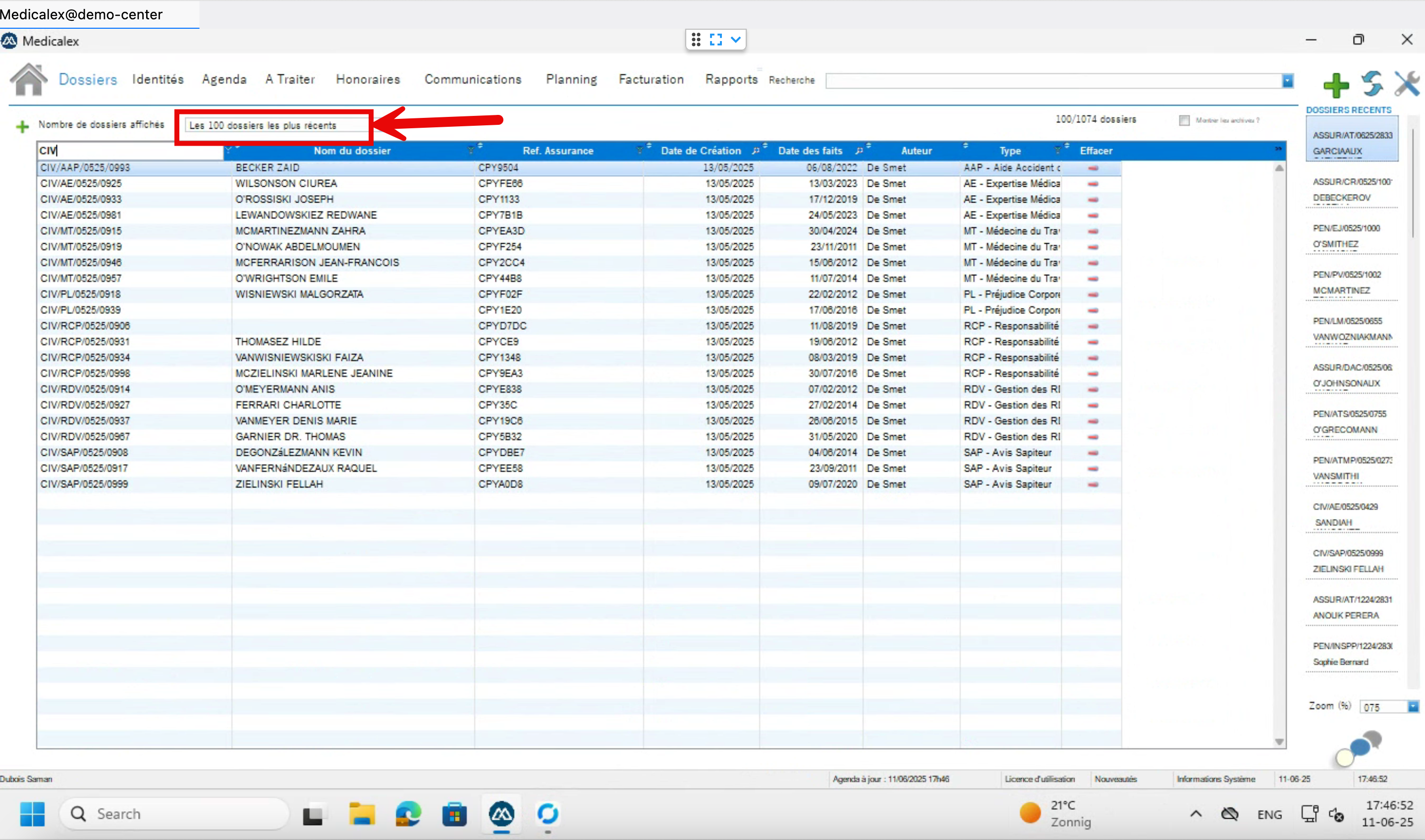Viewport: 1425px width, 840px height.
Task: Switch to the Facturation menu
Action: point(651,79)
